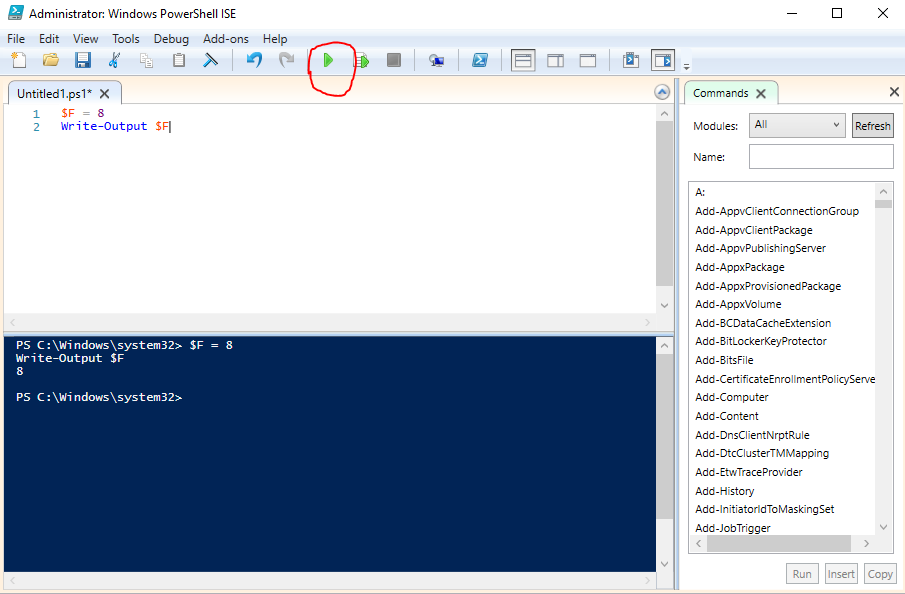Close the Commands add-on panel
This screenshot has height=594, width=905.
point(894,91)
